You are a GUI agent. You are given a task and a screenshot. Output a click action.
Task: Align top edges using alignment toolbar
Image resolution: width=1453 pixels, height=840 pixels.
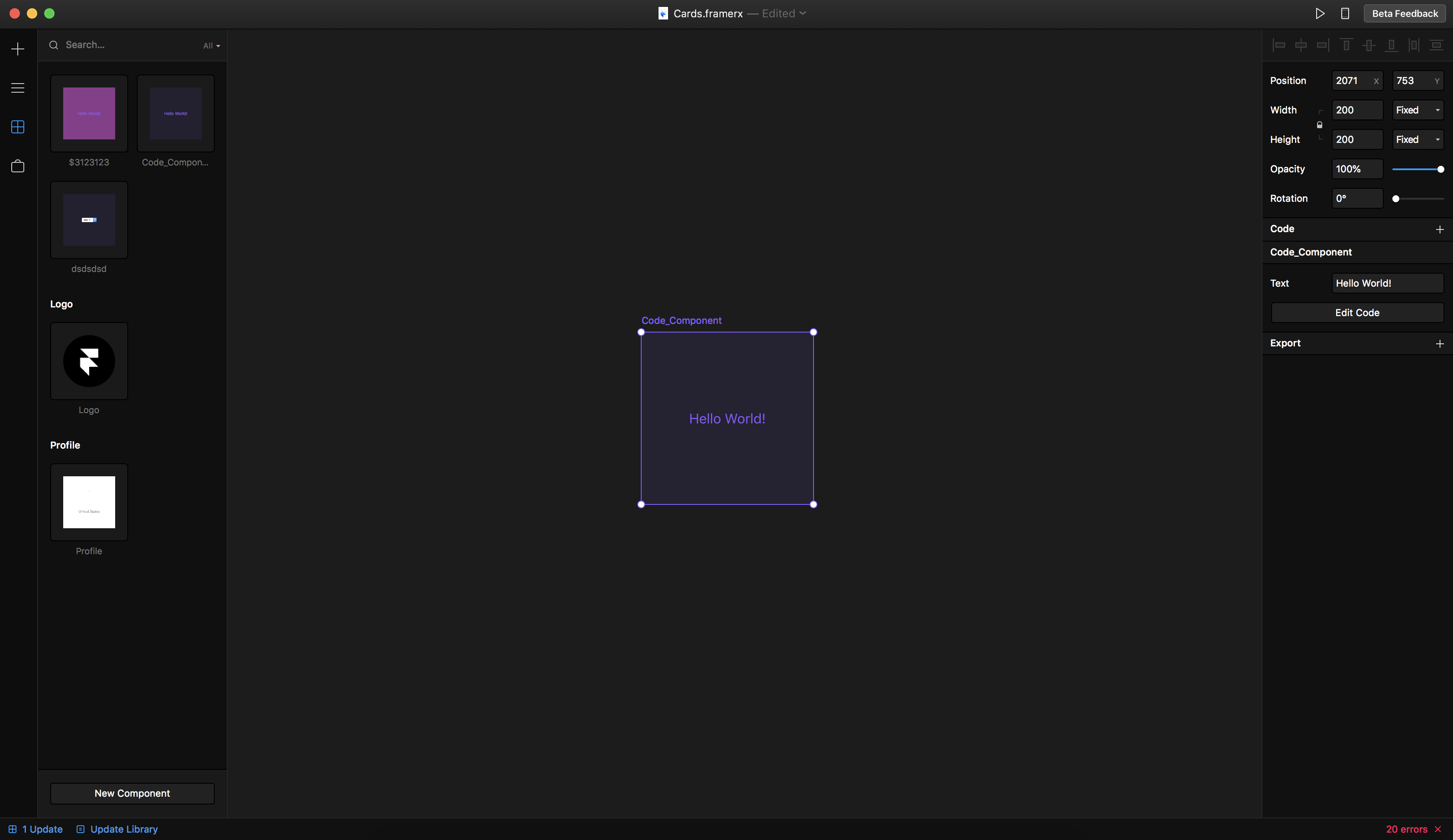[1346, 45]
